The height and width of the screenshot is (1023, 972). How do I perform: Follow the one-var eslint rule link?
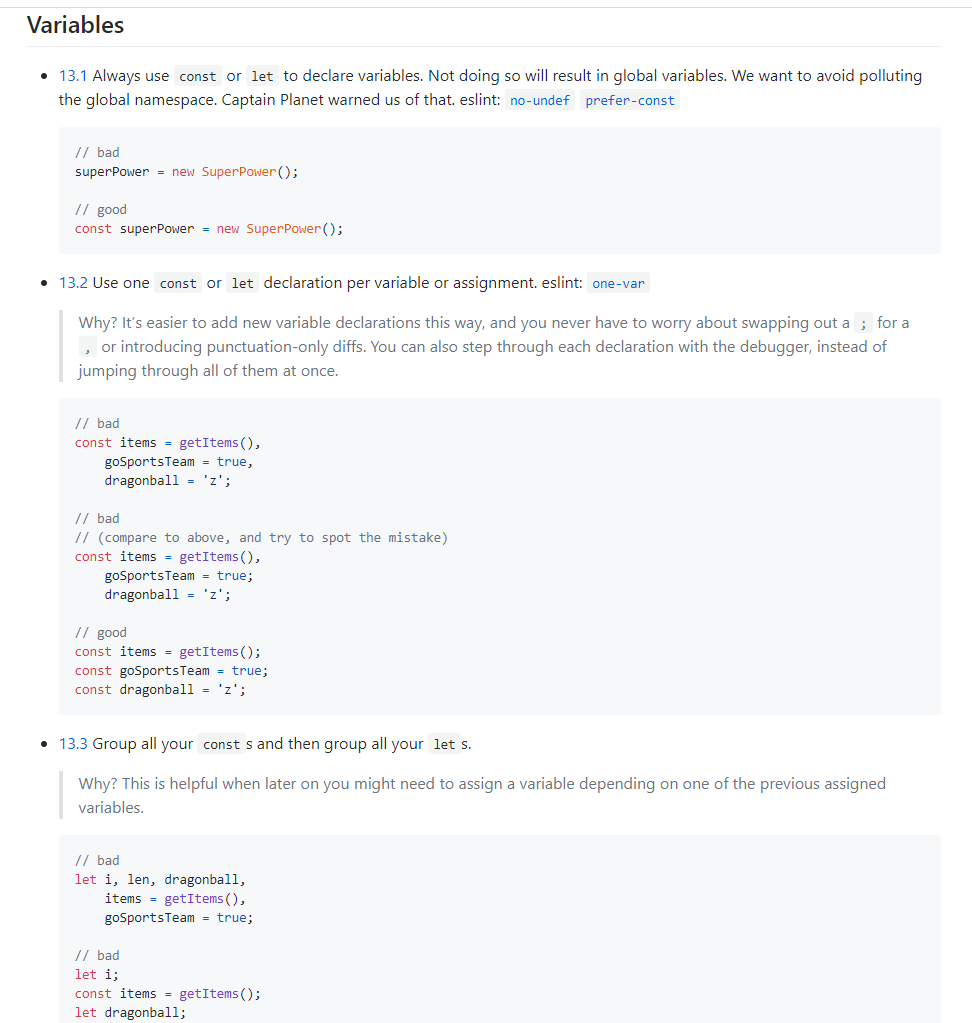(x=618, y=283)
